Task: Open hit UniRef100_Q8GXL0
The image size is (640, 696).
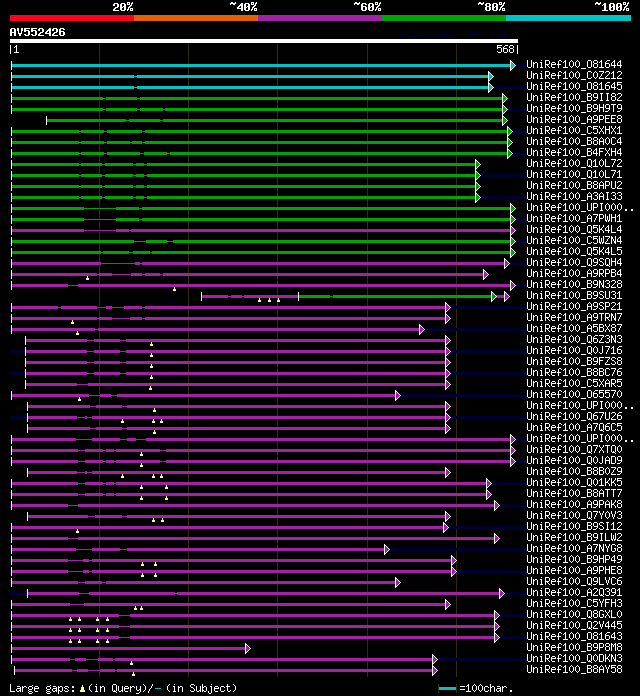Action: click(x=574, y=614)
